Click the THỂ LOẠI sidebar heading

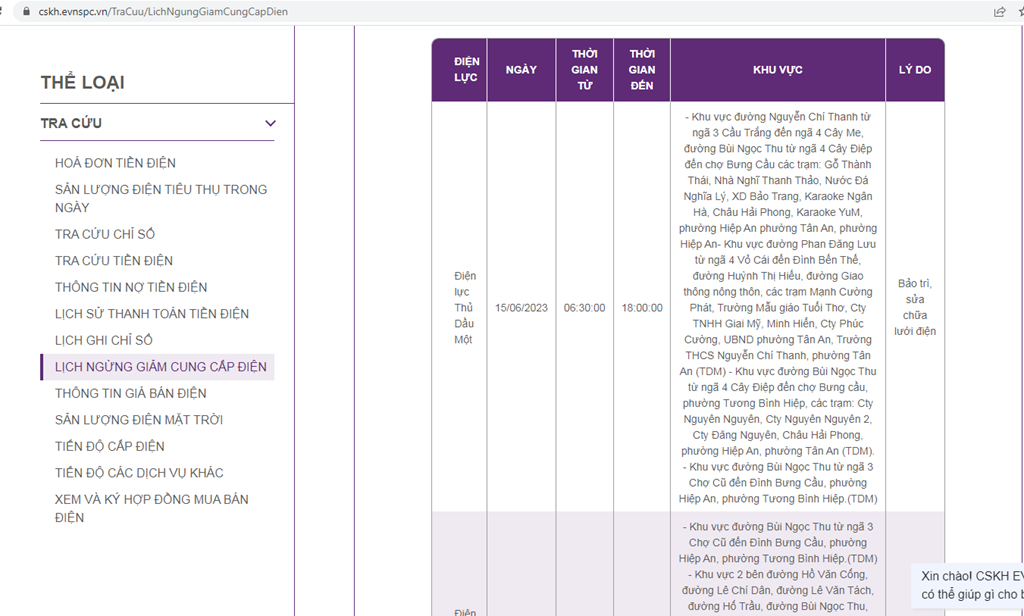point(82,82)
